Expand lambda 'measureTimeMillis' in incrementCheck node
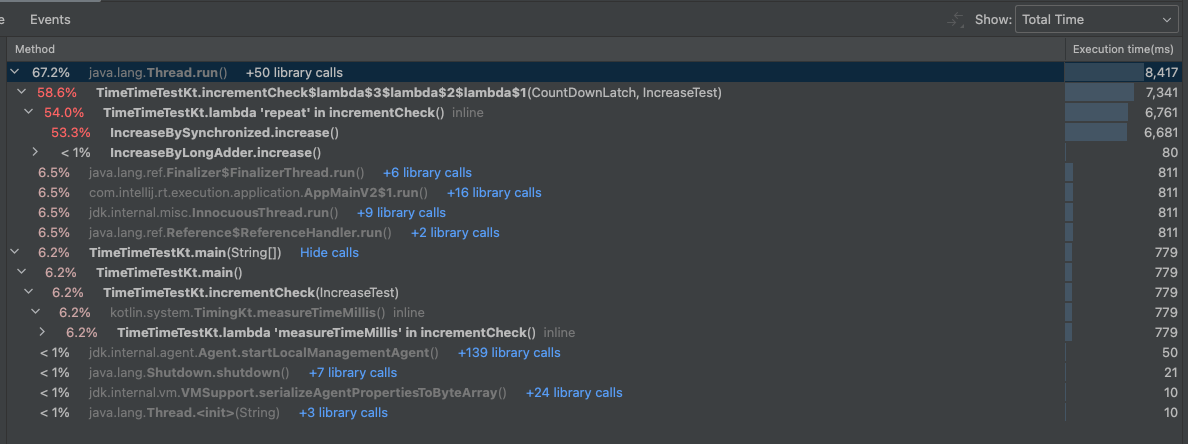1188x444 pixels. click(x=42, y=332)
